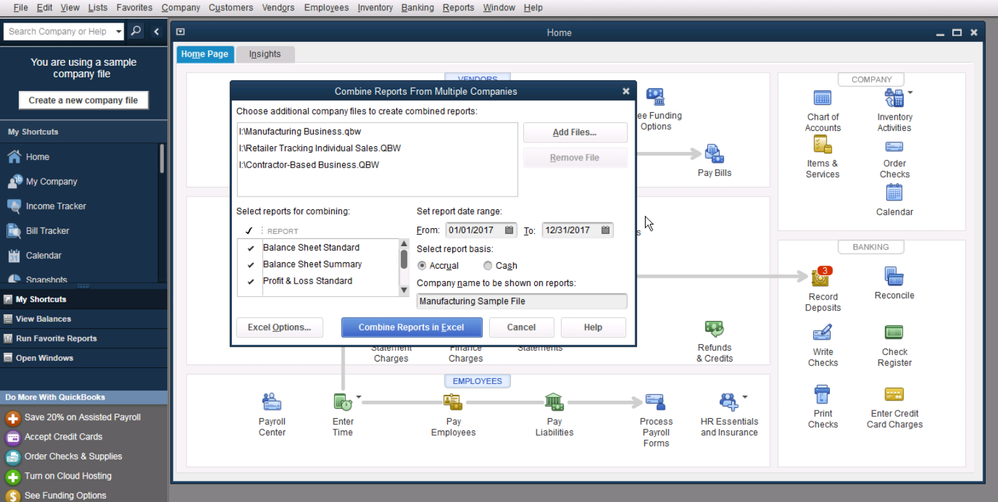Expand the Enter Time dropdown arrow

pos(358,396)
